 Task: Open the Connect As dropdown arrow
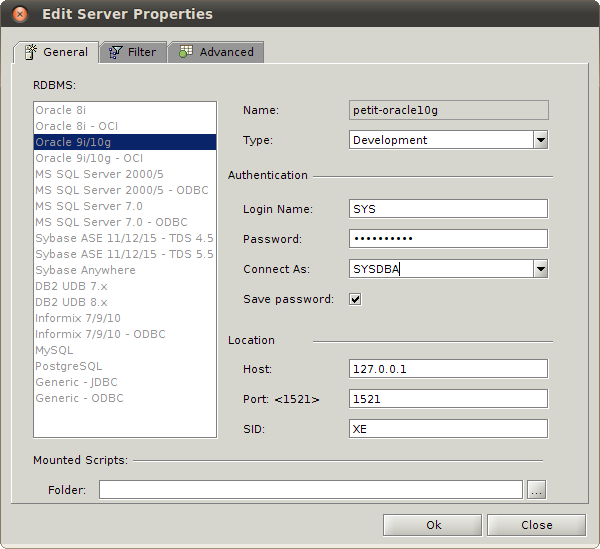coord(541,269)
